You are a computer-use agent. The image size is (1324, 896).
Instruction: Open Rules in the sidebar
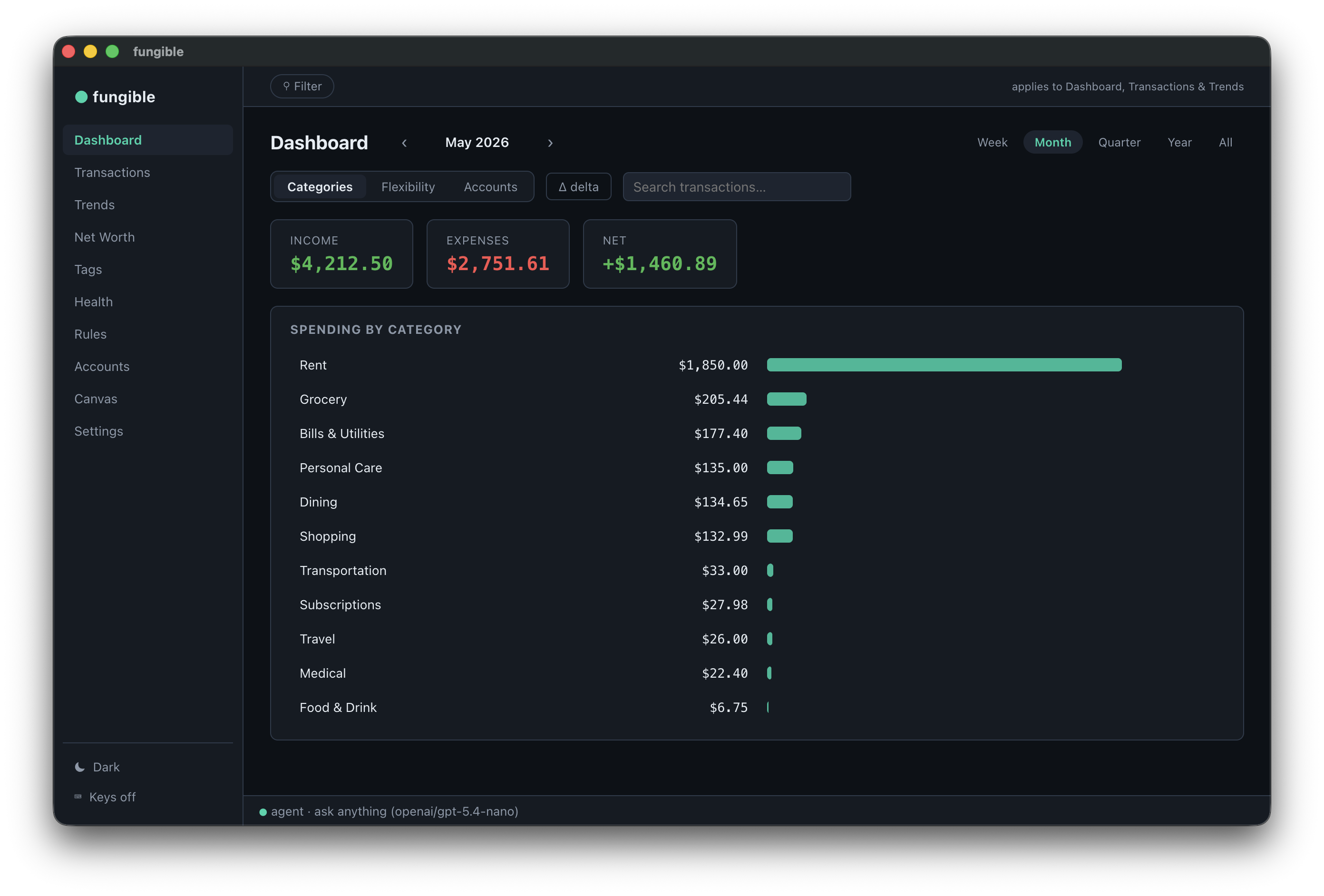147,334
